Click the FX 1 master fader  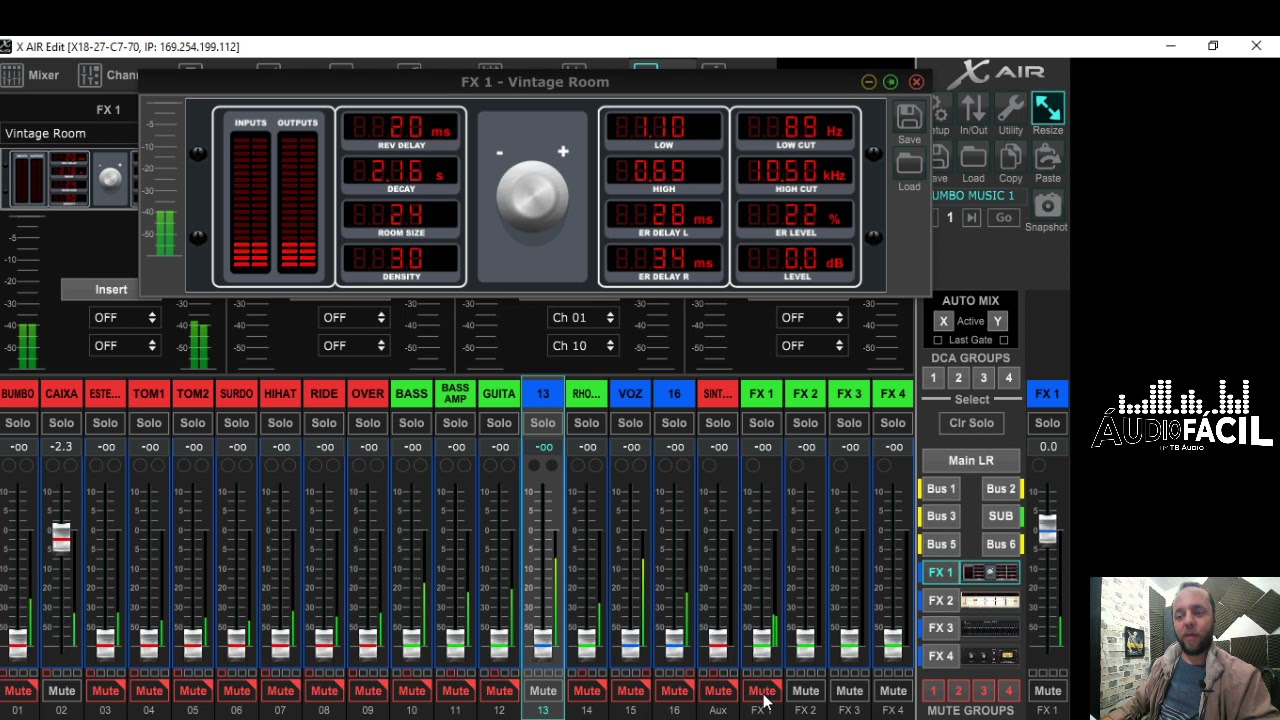coord(1047,528)
